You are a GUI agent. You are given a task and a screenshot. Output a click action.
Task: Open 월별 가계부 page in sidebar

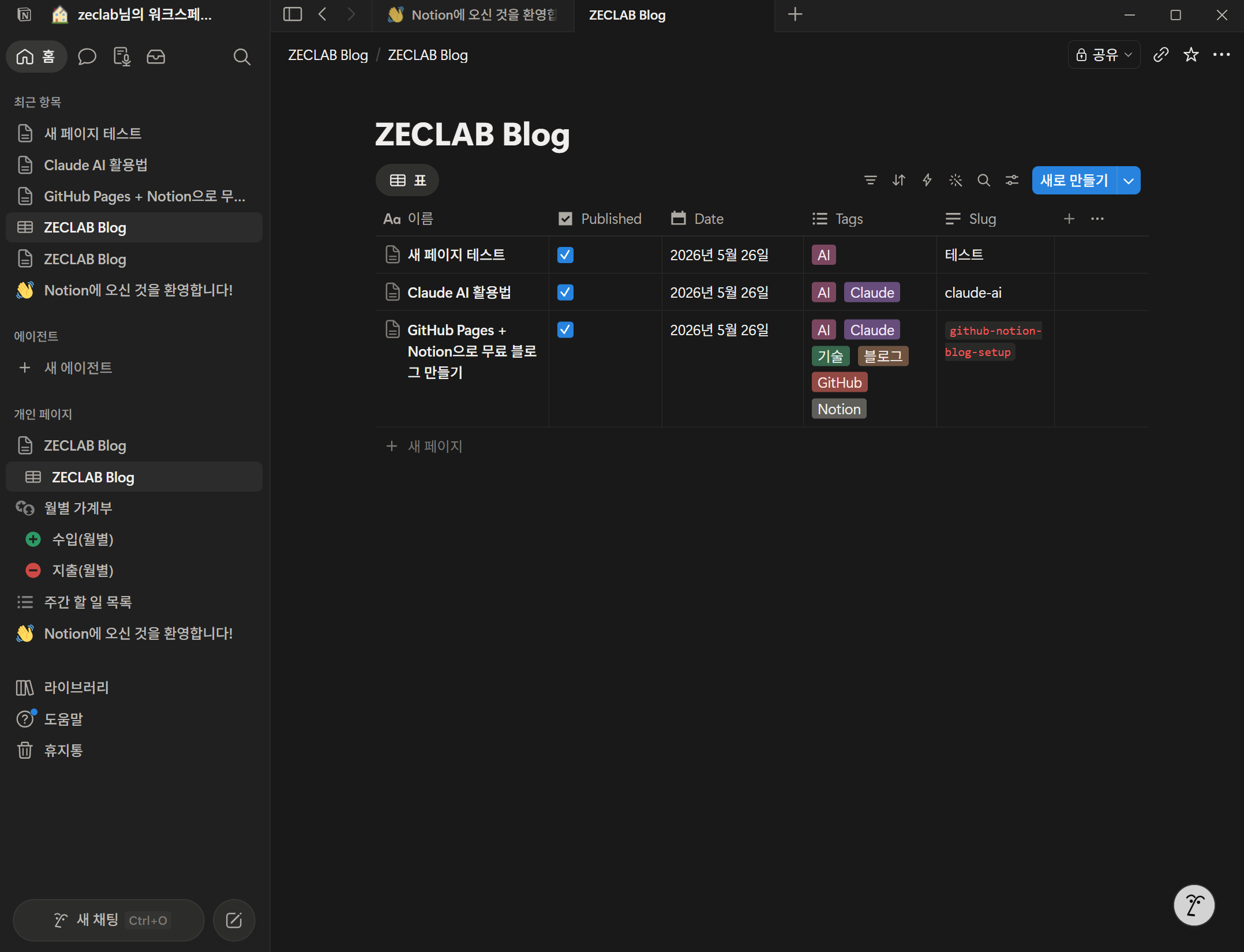click(134, 508)
